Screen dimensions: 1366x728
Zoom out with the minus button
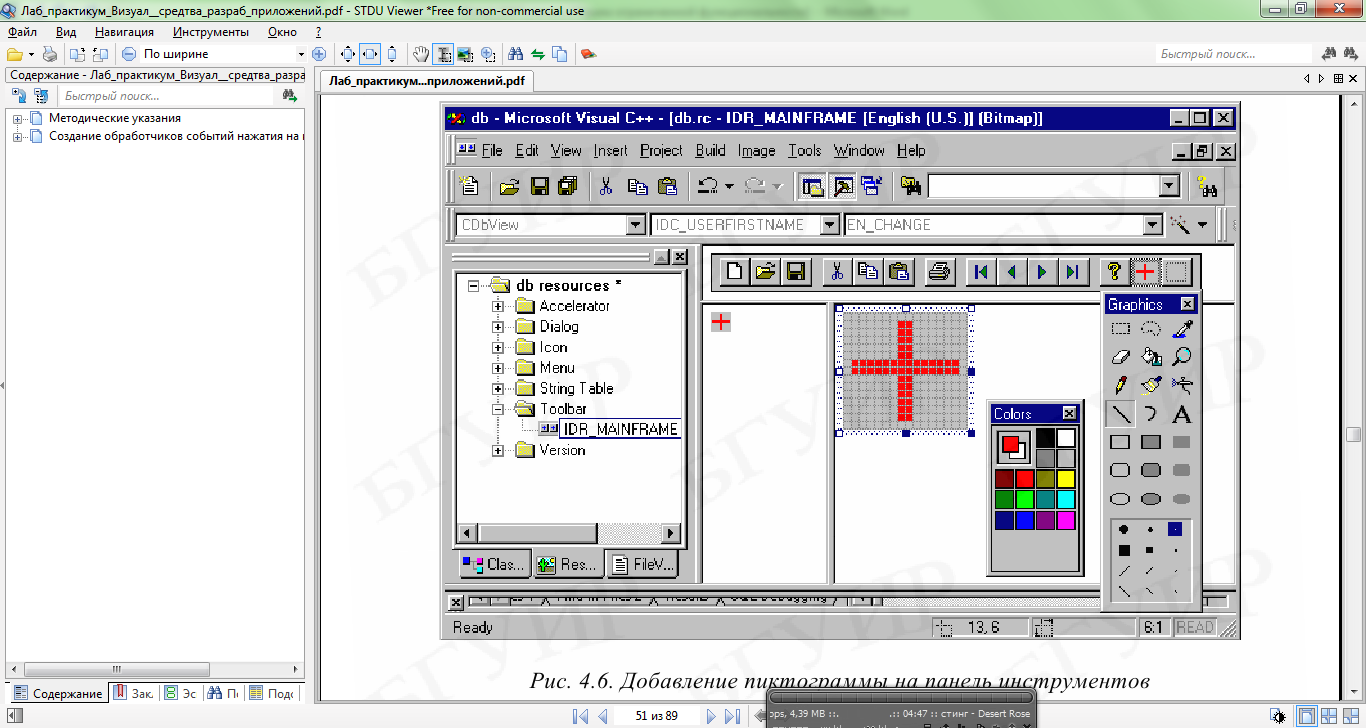click(129, 54)
